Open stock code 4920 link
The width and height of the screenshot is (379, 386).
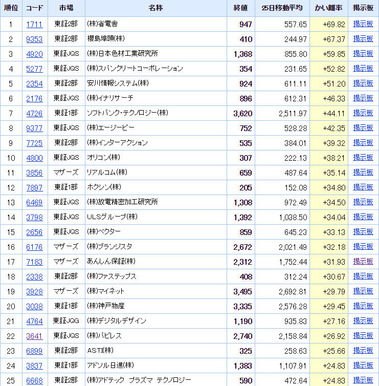tap(34, 54)
